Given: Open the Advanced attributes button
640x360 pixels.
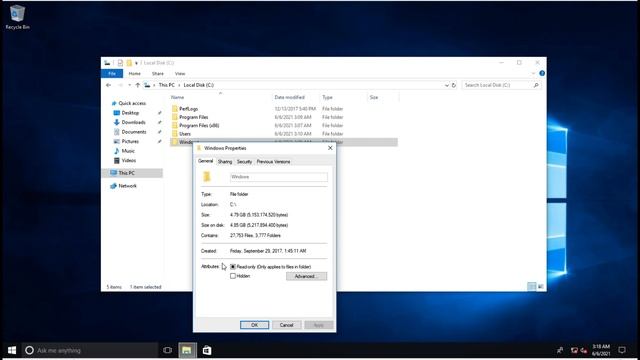Looking at the screenshot, I should [x=306, y=276].
